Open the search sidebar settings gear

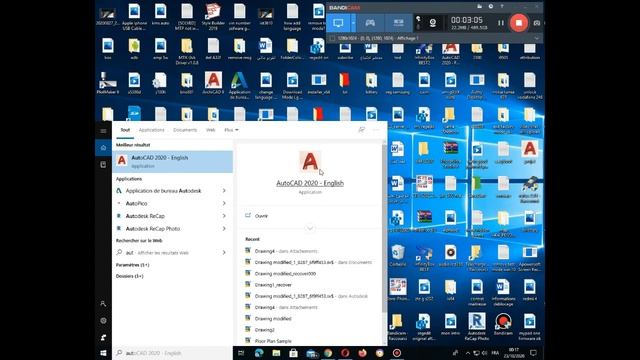click(103, 321)
